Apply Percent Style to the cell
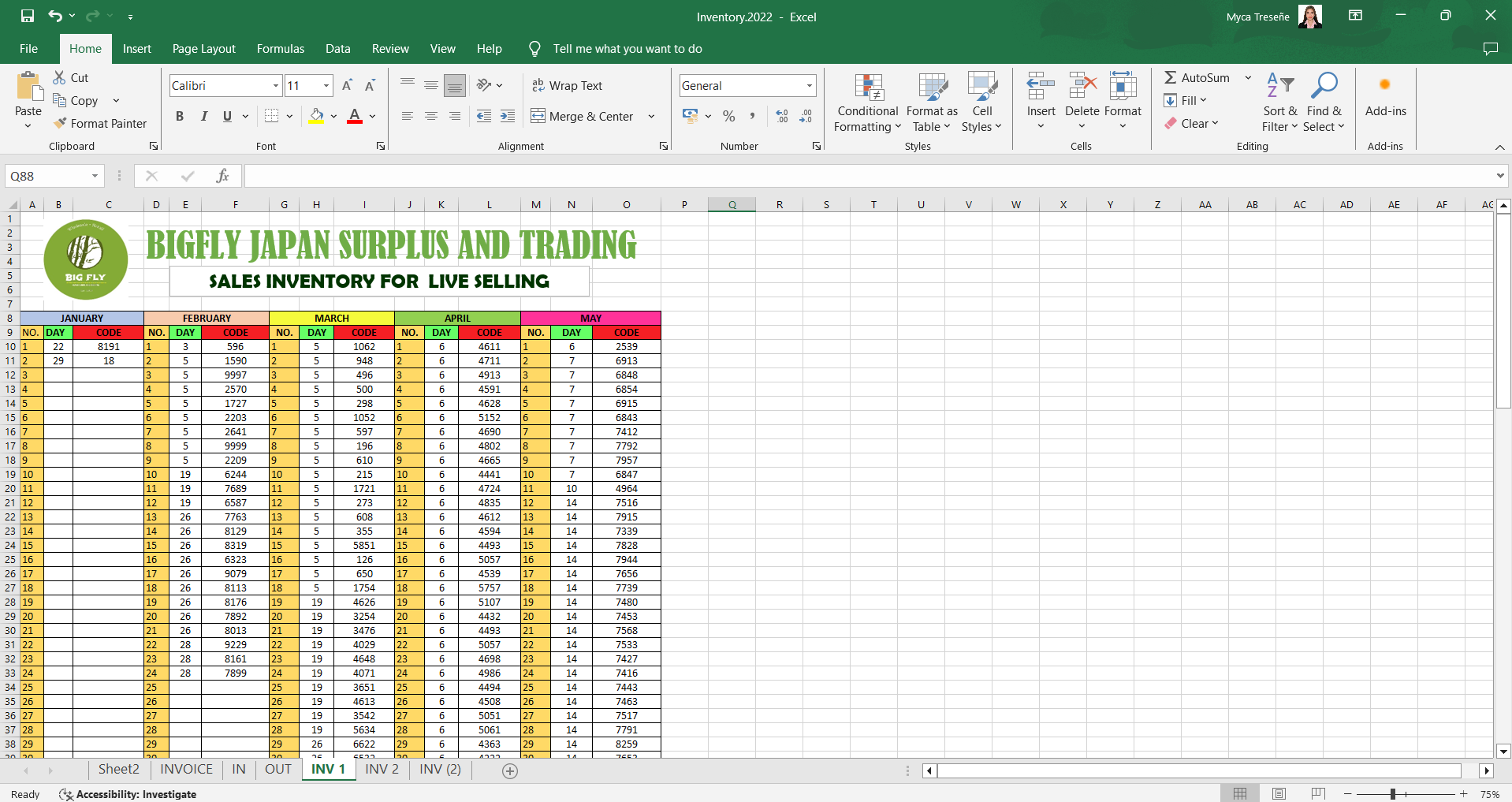 pos(729,116)
